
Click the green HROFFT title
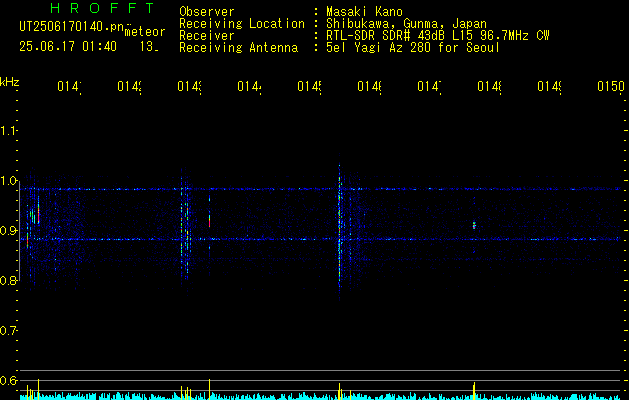click(102, 8)
